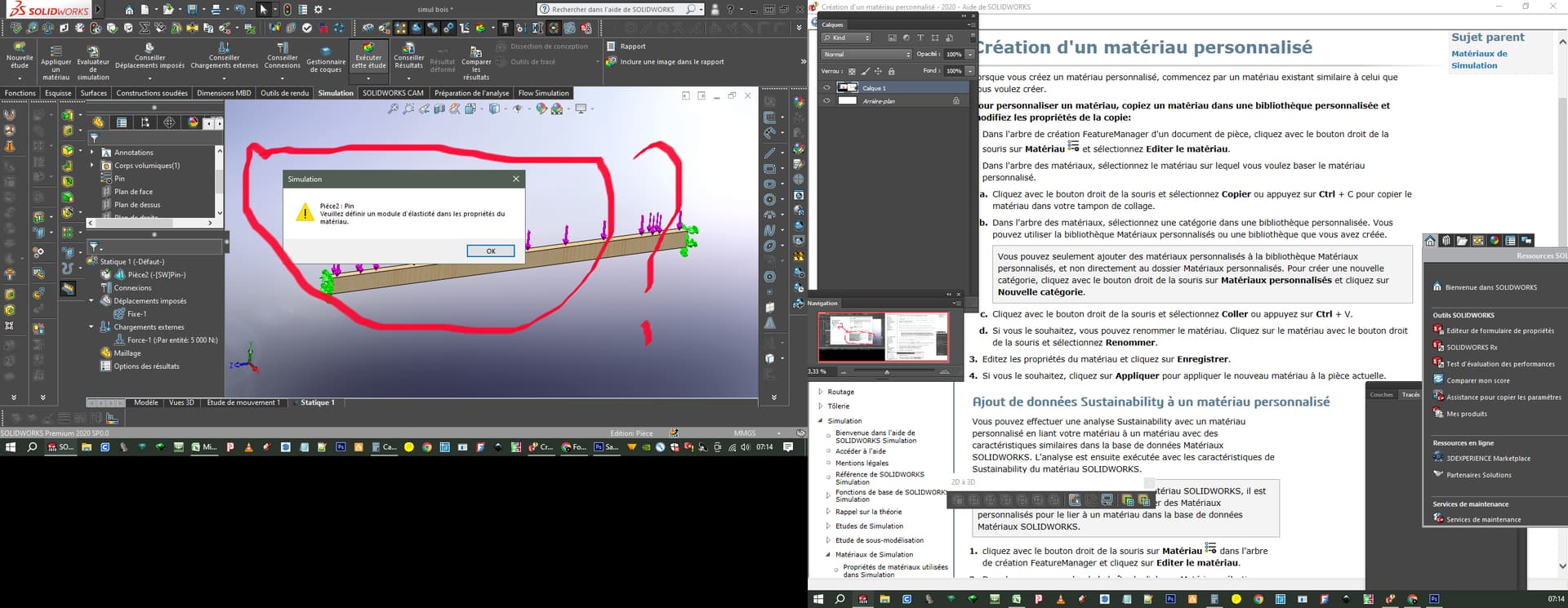Click Appliquer un matériau tool
Viewport: 1568px width, 608px height.
pyautogui.click(x=56, y=62)
